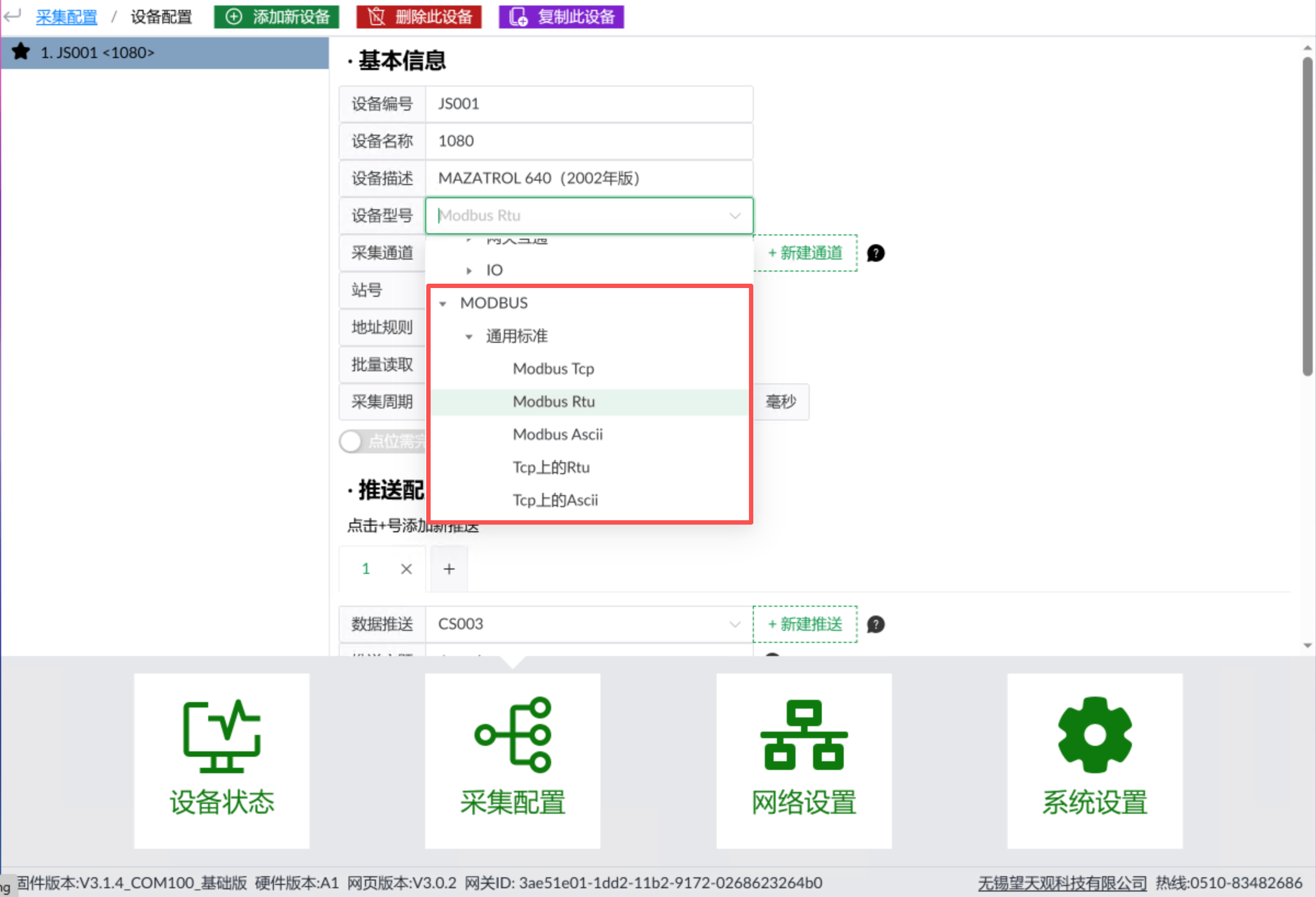The height and width of the screenshot is (897, 1316).
Task: Collapse the MODBUS tree node
Action: click(x=443, y=304)
